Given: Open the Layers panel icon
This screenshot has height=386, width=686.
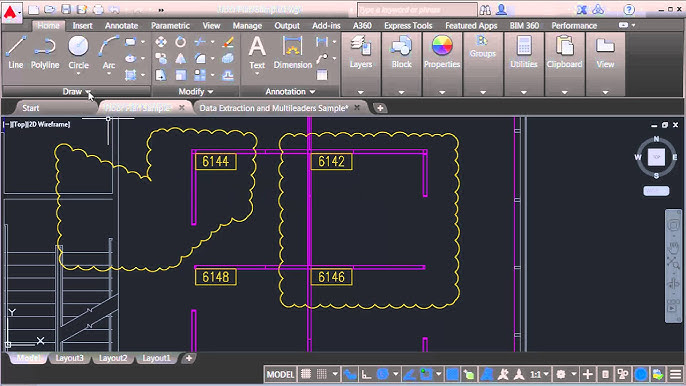Looking at the screenshot, I should click(361, 53).
